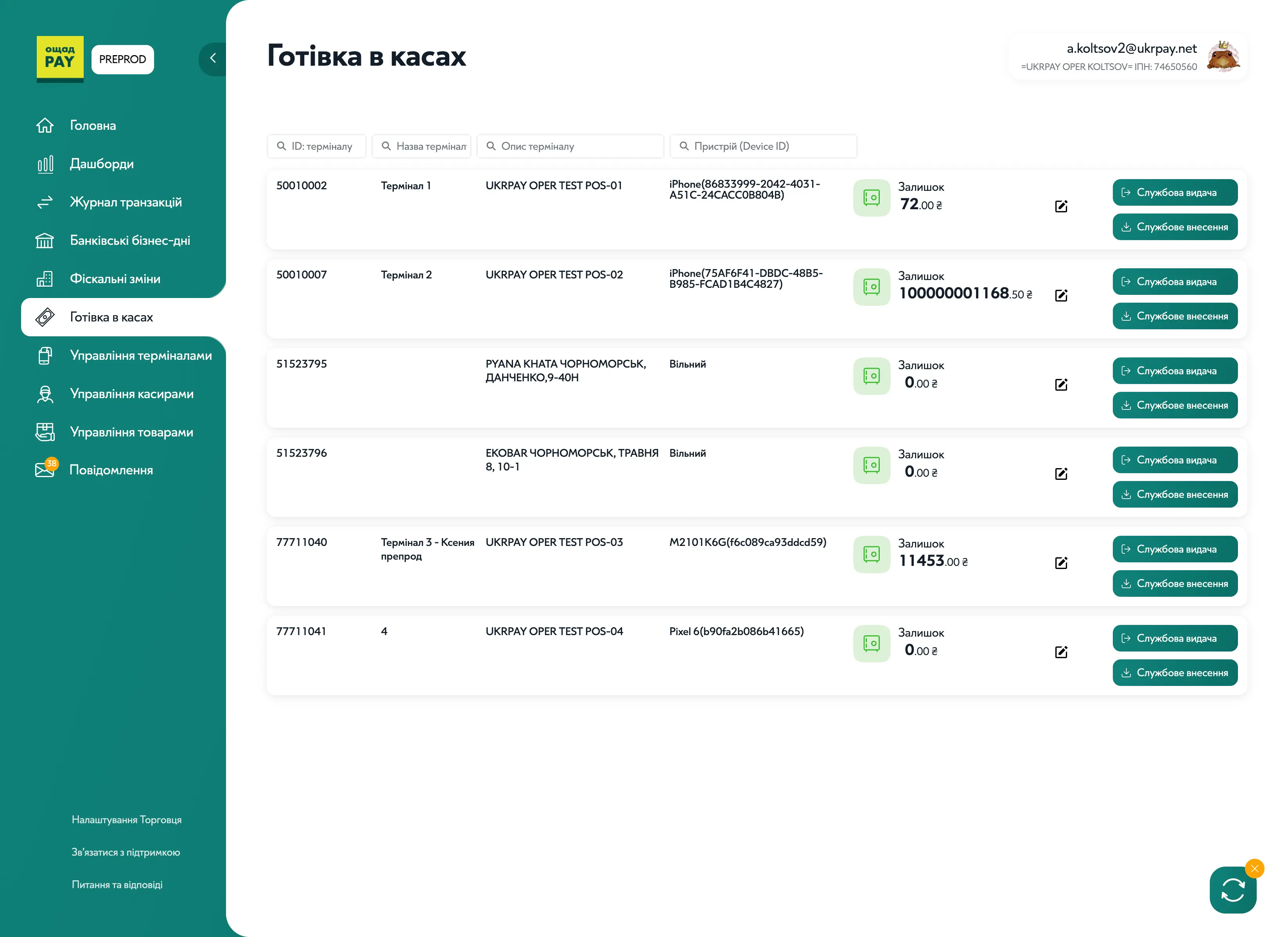Click the safe icon for terminal 77711041
This screenshot has height=937, width=1288.
[x=871, y=643]
